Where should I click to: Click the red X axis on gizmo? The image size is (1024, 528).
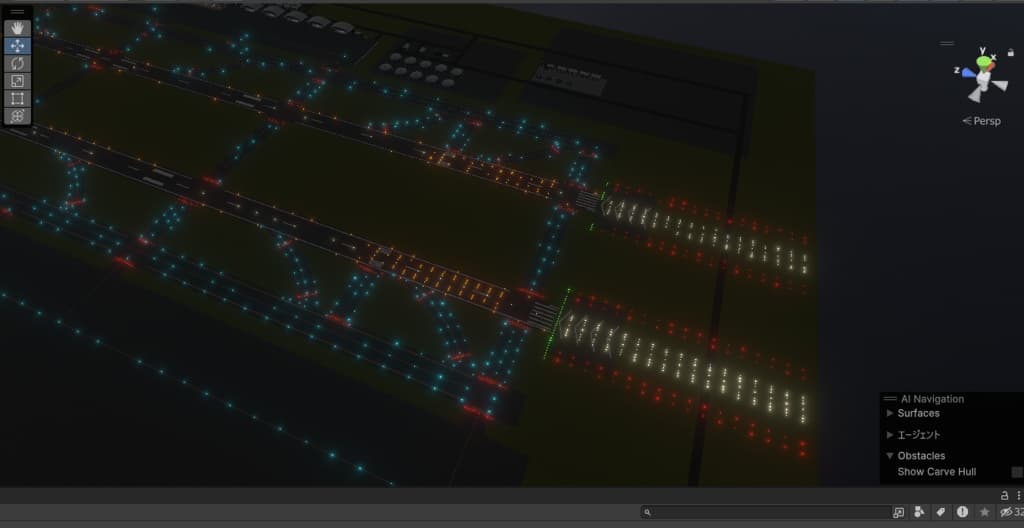[993, 65]
